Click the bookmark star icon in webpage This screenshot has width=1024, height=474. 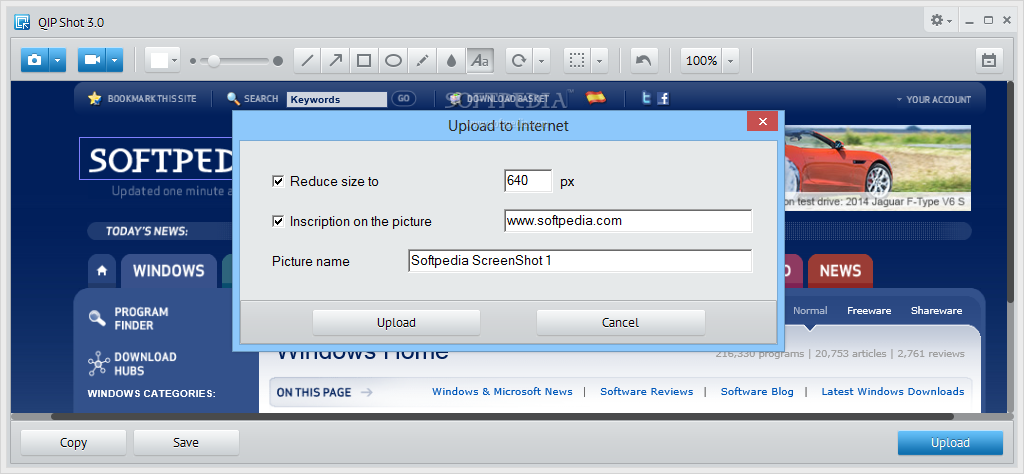tap(95, 99)
